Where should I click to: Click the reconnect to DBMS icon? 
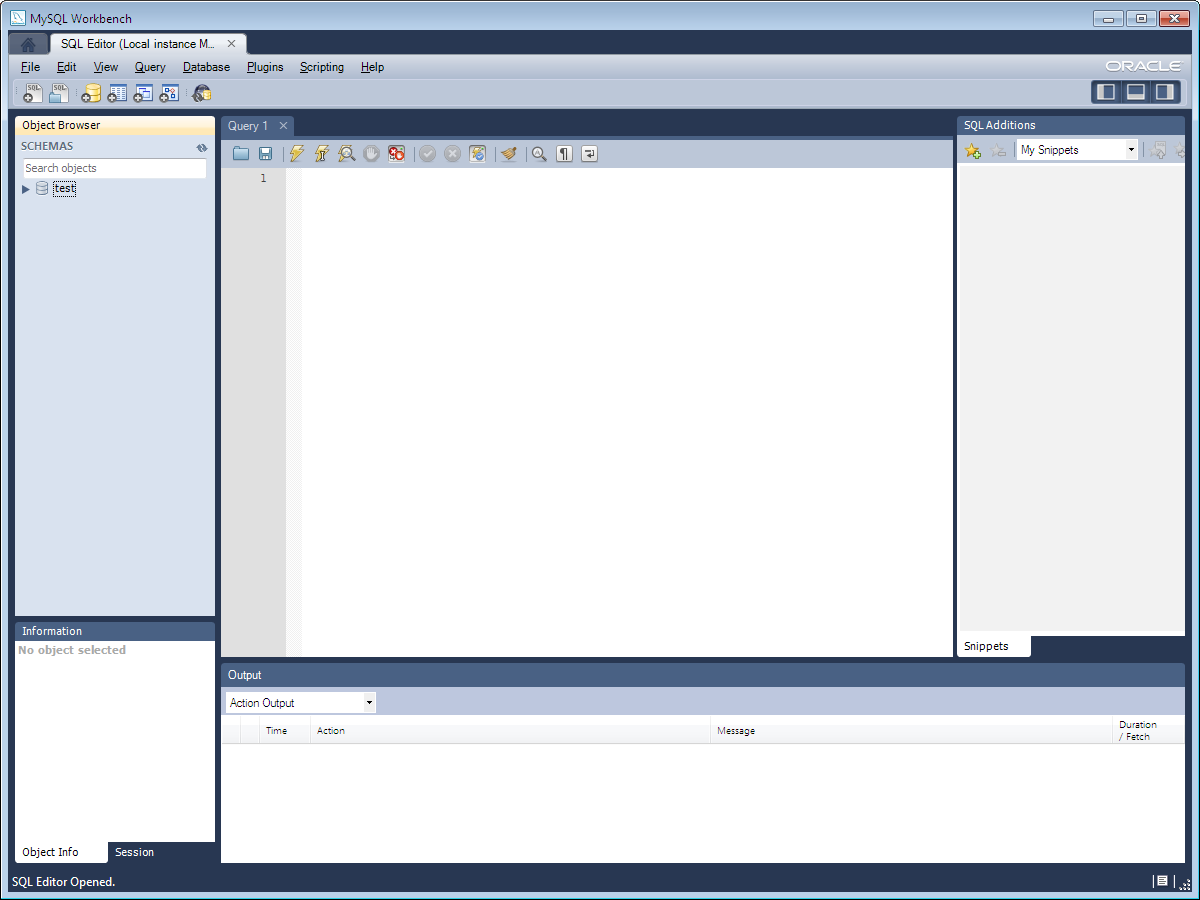(202, 93)
